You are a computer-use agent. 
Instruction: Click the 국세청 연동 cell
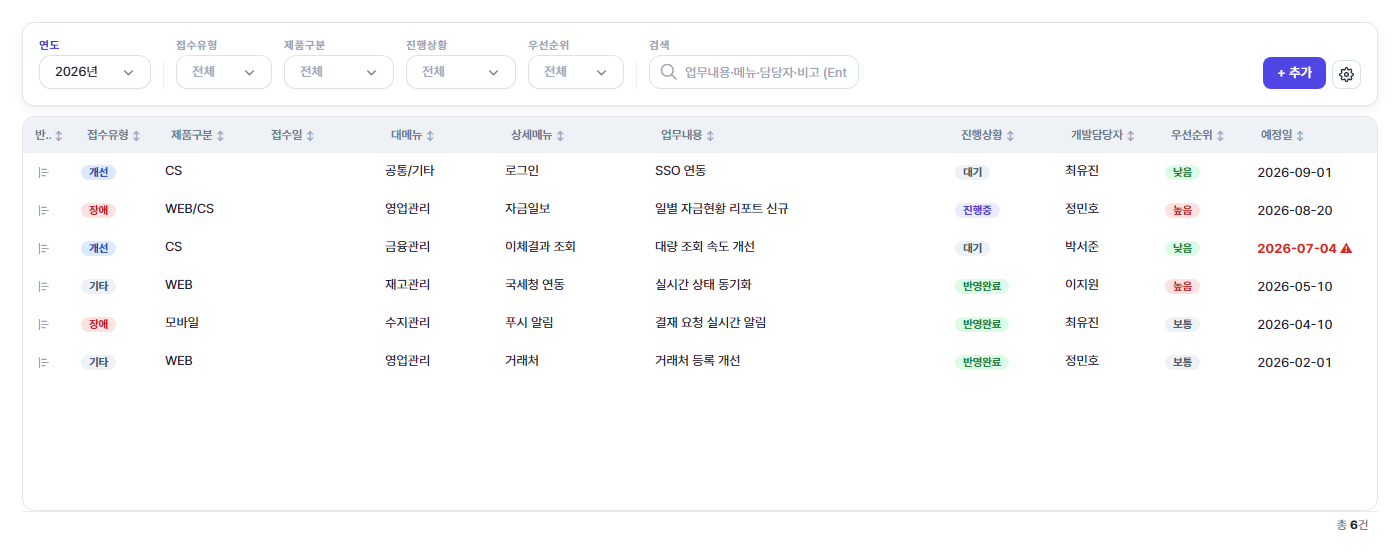click(535, 285)
